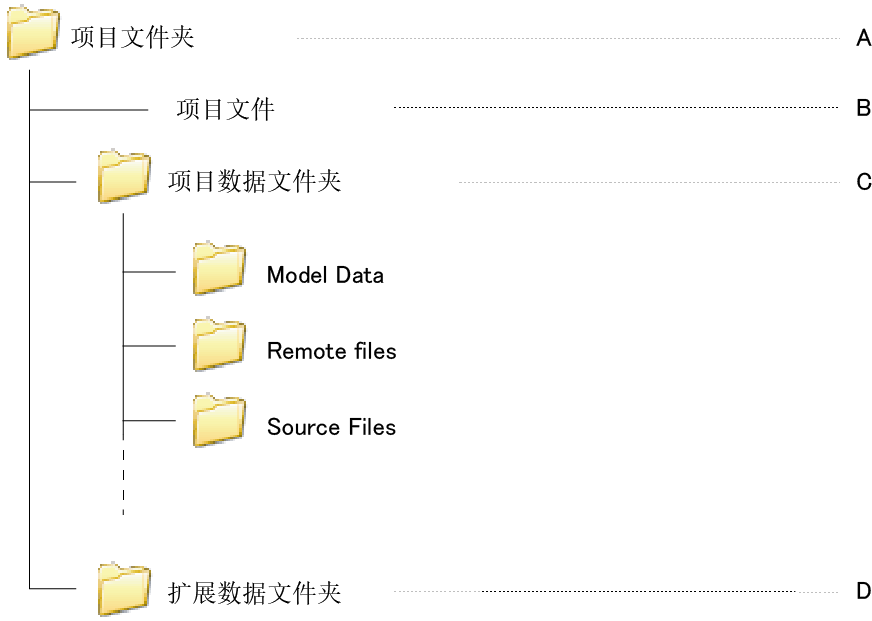Select the Source Files label
The image size is (872, 621).
pyautogui.click(x=331, y=427)
